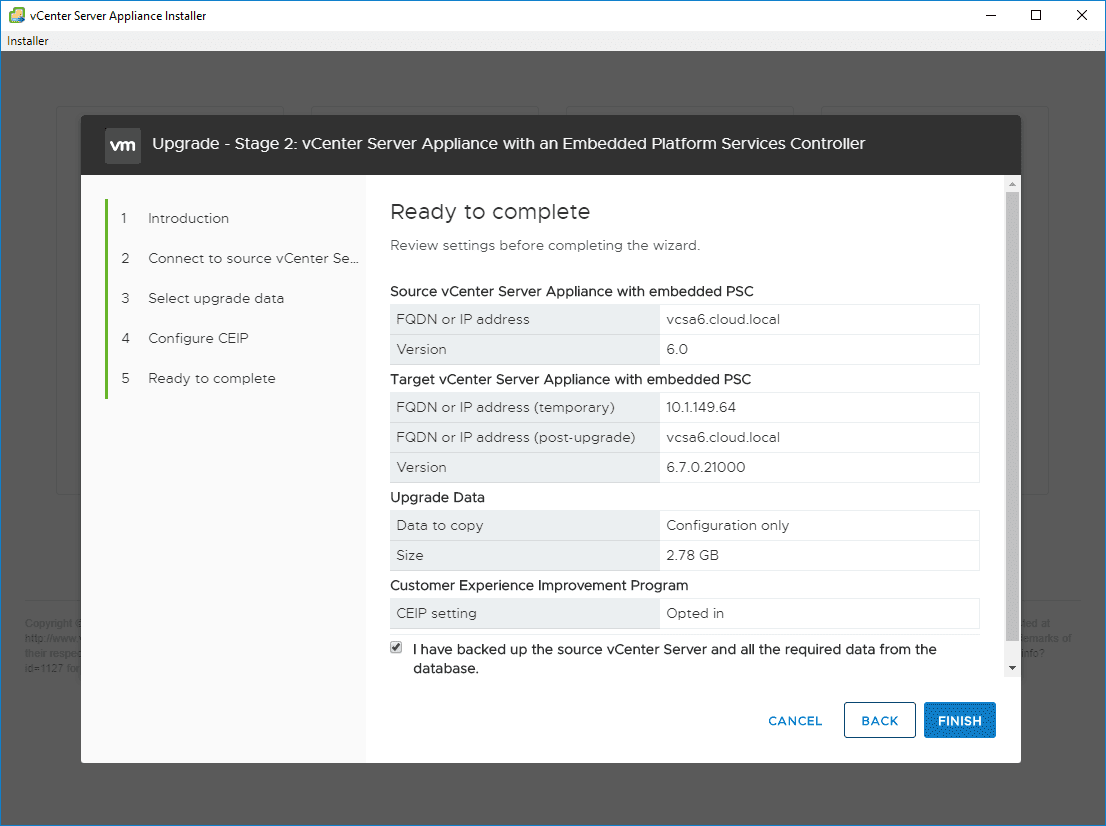The width and height of the screenshot is (1106, 826).
Task: Click the FINISH button
Action: [x=959, y=720]
